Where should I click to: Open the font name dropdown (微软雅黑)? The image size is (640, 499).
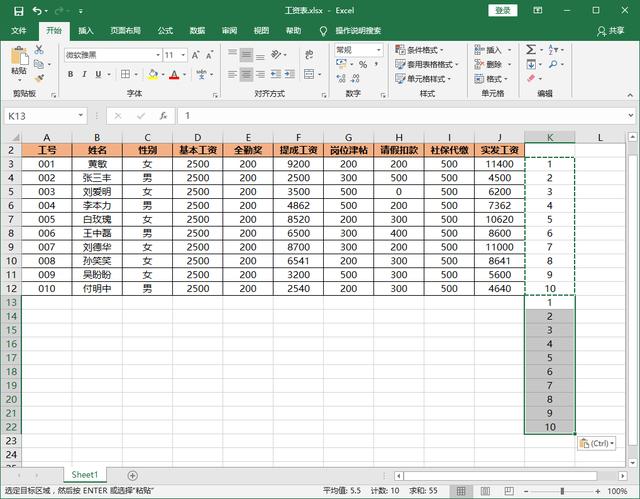click(x=157, y=55)
